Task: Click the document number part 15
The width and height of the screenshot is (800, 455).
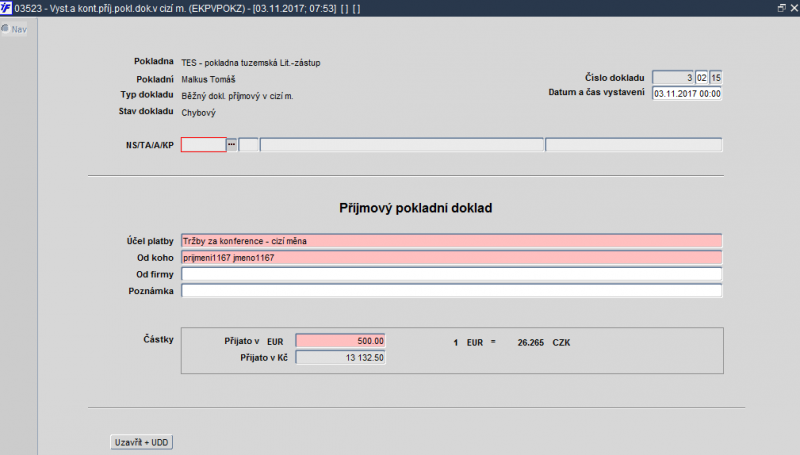Action: pyautogui.click(x=716, y=78)
